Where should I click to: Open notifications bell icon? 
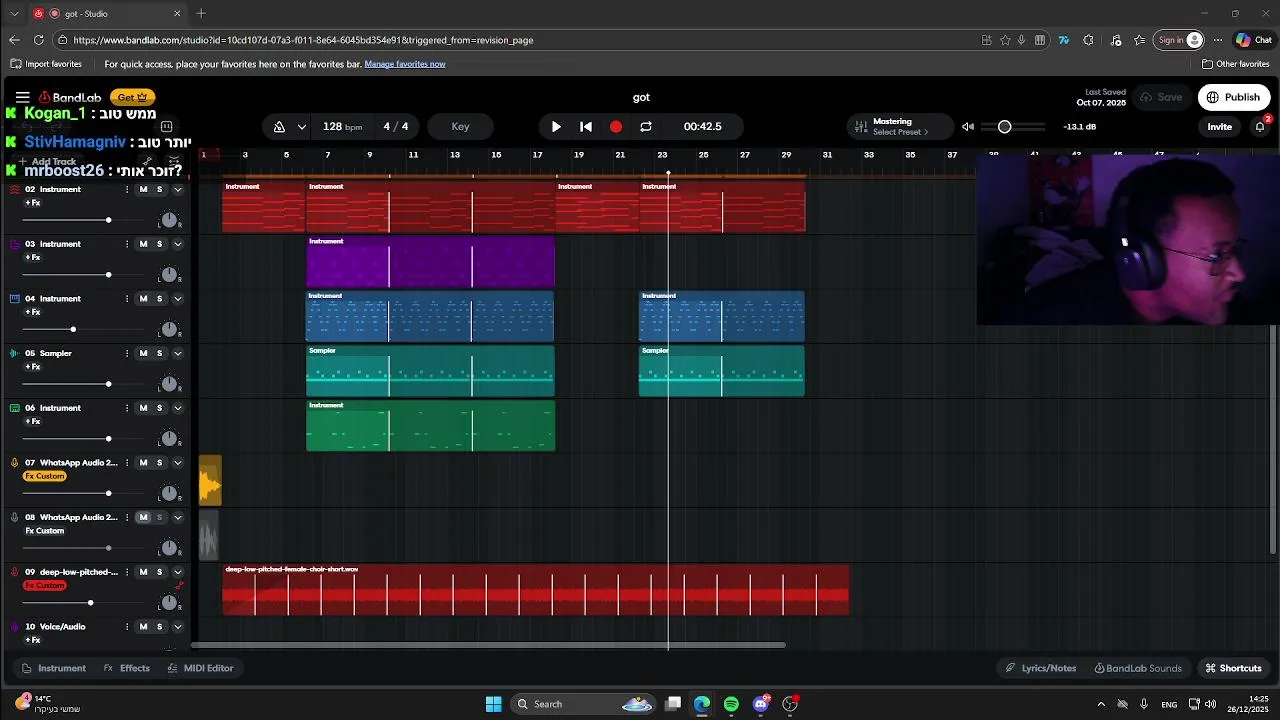1260,127
